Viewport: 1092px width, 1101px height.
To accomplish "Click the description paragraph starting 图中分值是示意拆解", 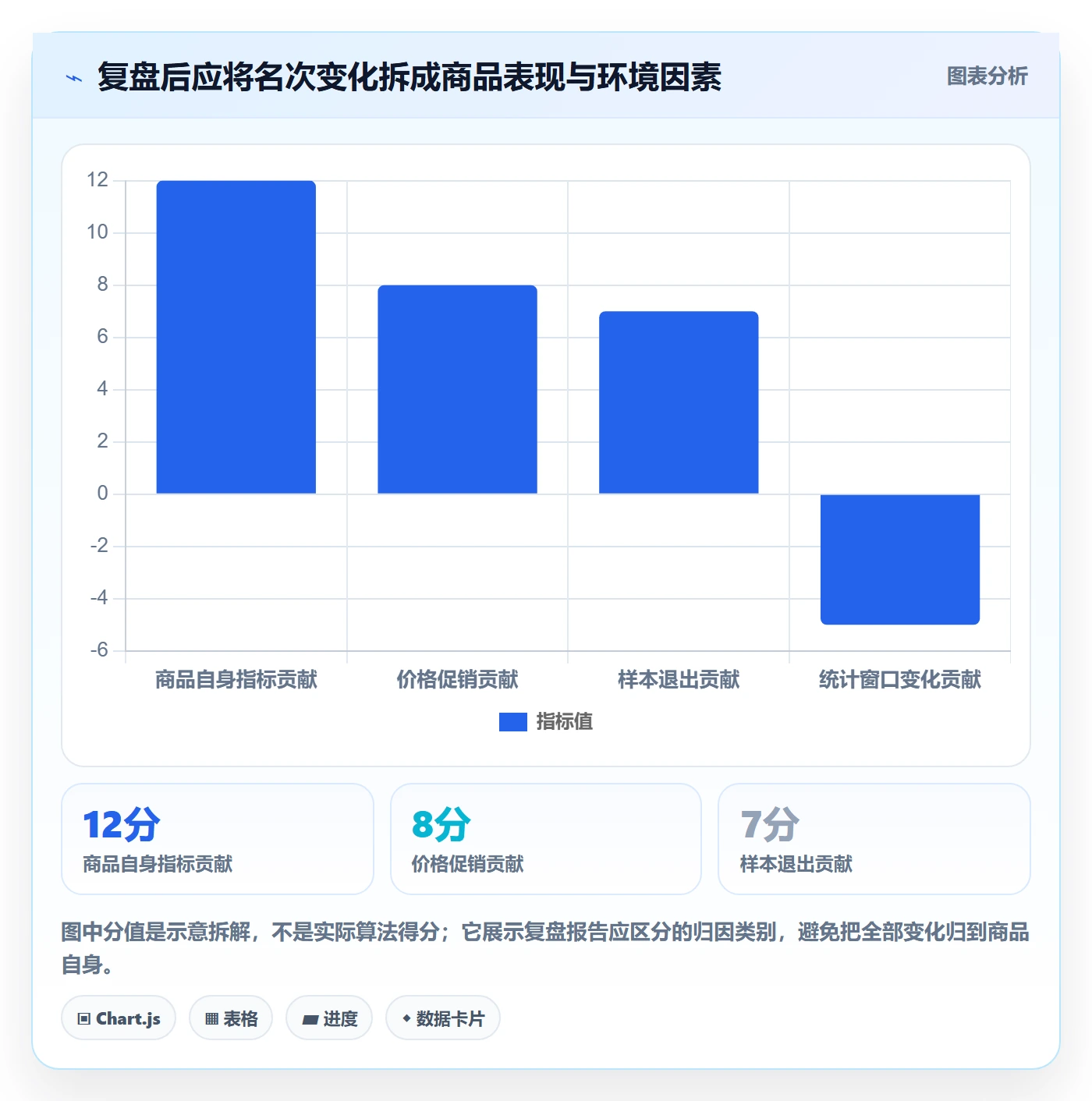I will point(545,948).
